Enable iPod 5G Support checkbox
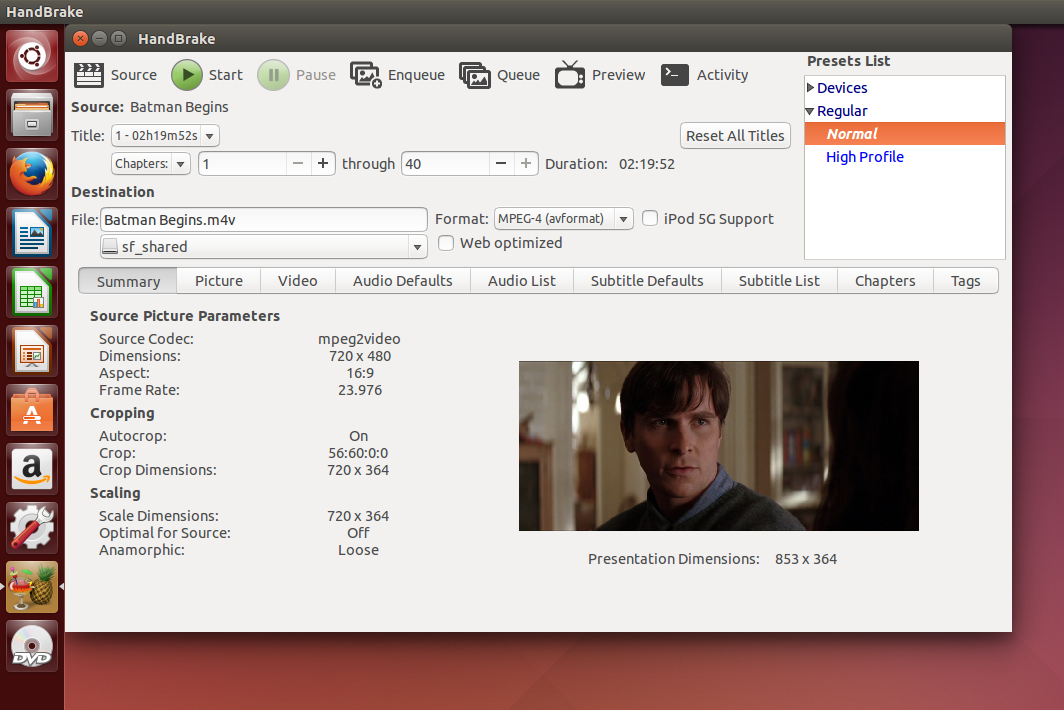Viewport: 1064px width, 710px height. click(650, 219)
